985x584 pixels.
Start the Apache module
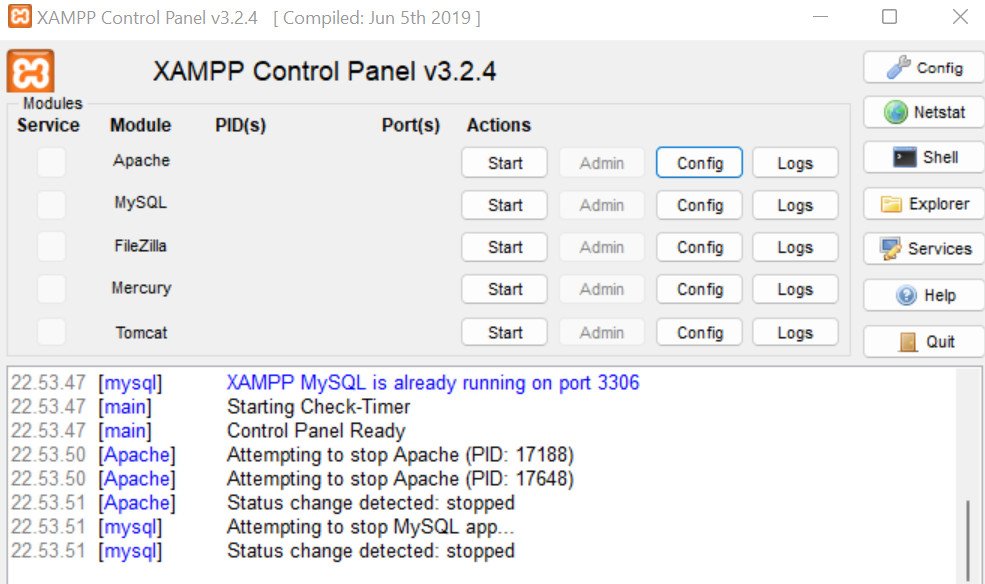[x=504, y=163]
